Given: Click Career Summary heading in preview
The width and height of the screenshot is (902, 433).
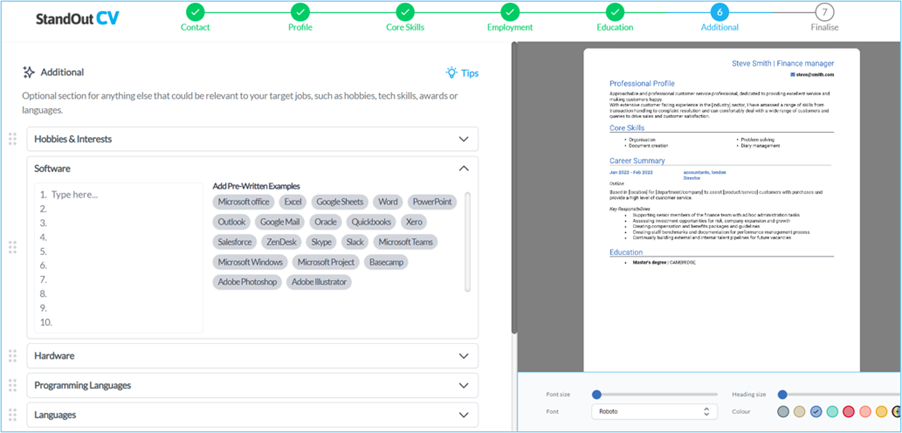Looking at the screenshot, I should coord(637,161).
